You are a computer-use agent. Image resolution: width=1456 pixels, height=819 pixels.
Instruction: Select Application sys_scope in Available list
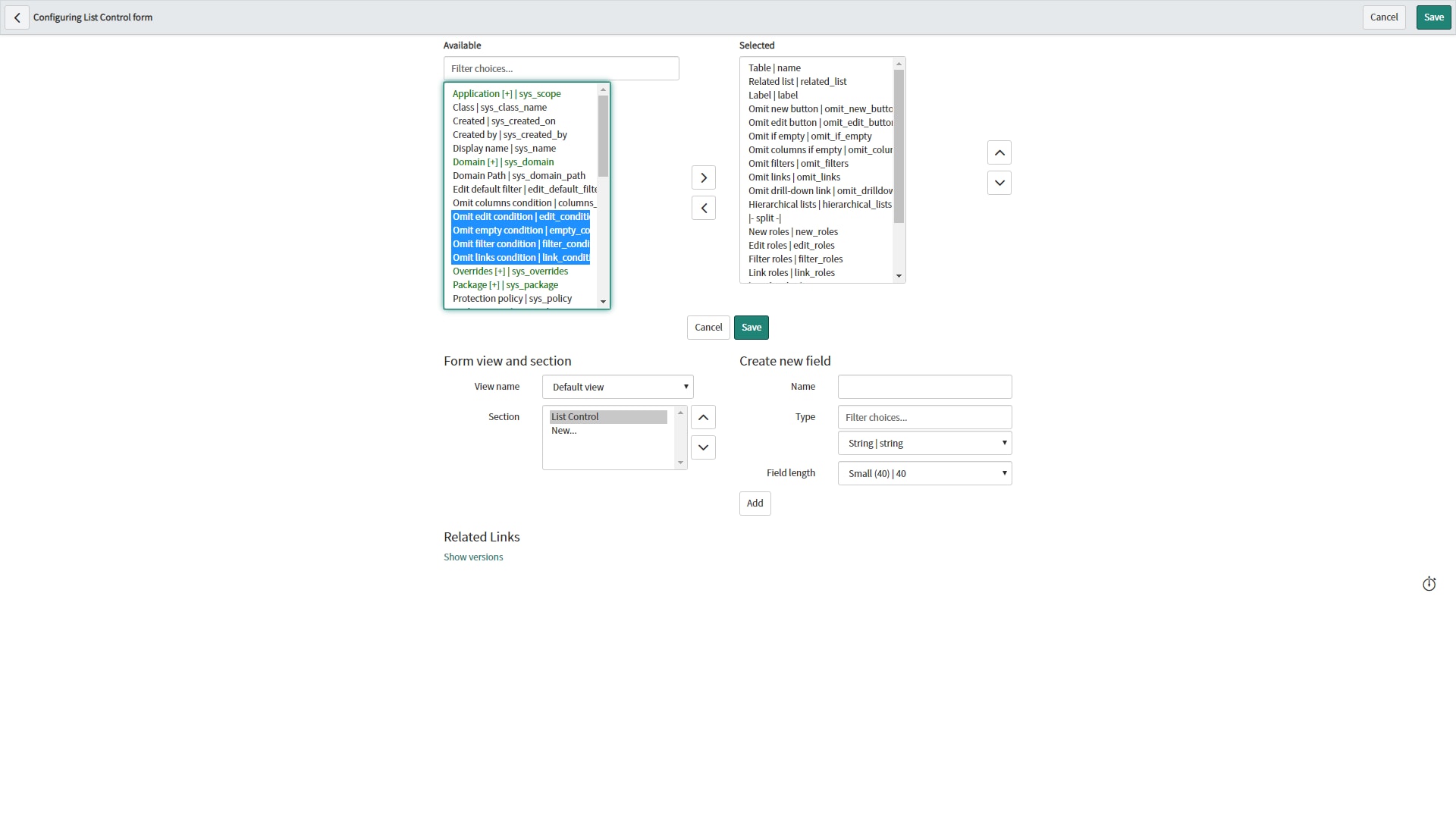[507, 94]
